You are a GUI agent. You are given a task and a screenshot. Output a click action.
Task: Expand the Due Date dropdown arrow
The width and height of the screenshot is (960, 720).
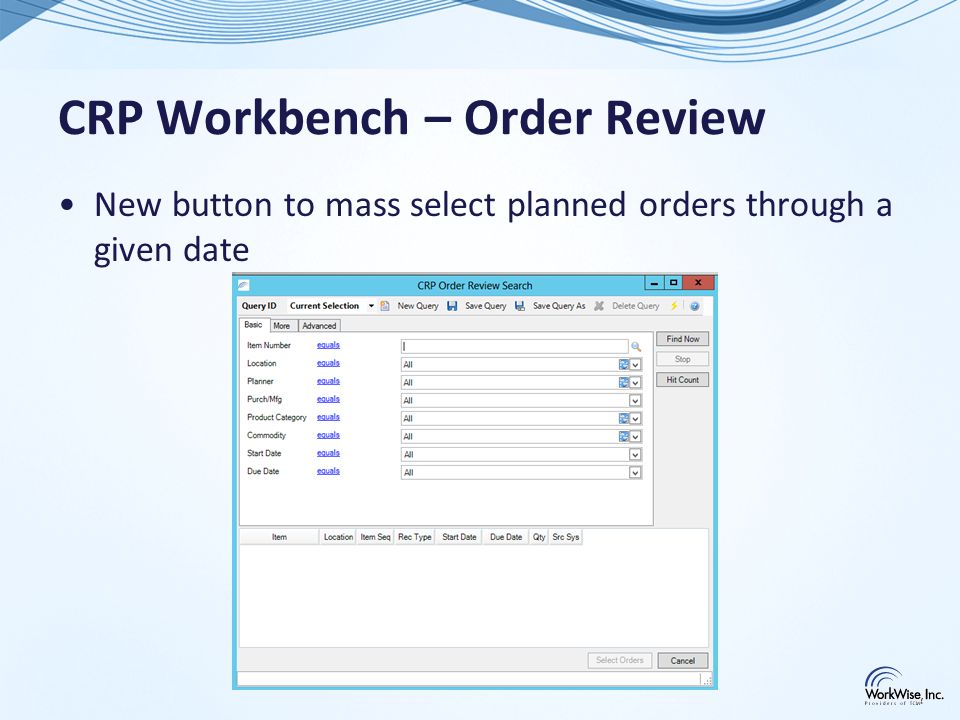pyautogui.click(x=635, y=473)
